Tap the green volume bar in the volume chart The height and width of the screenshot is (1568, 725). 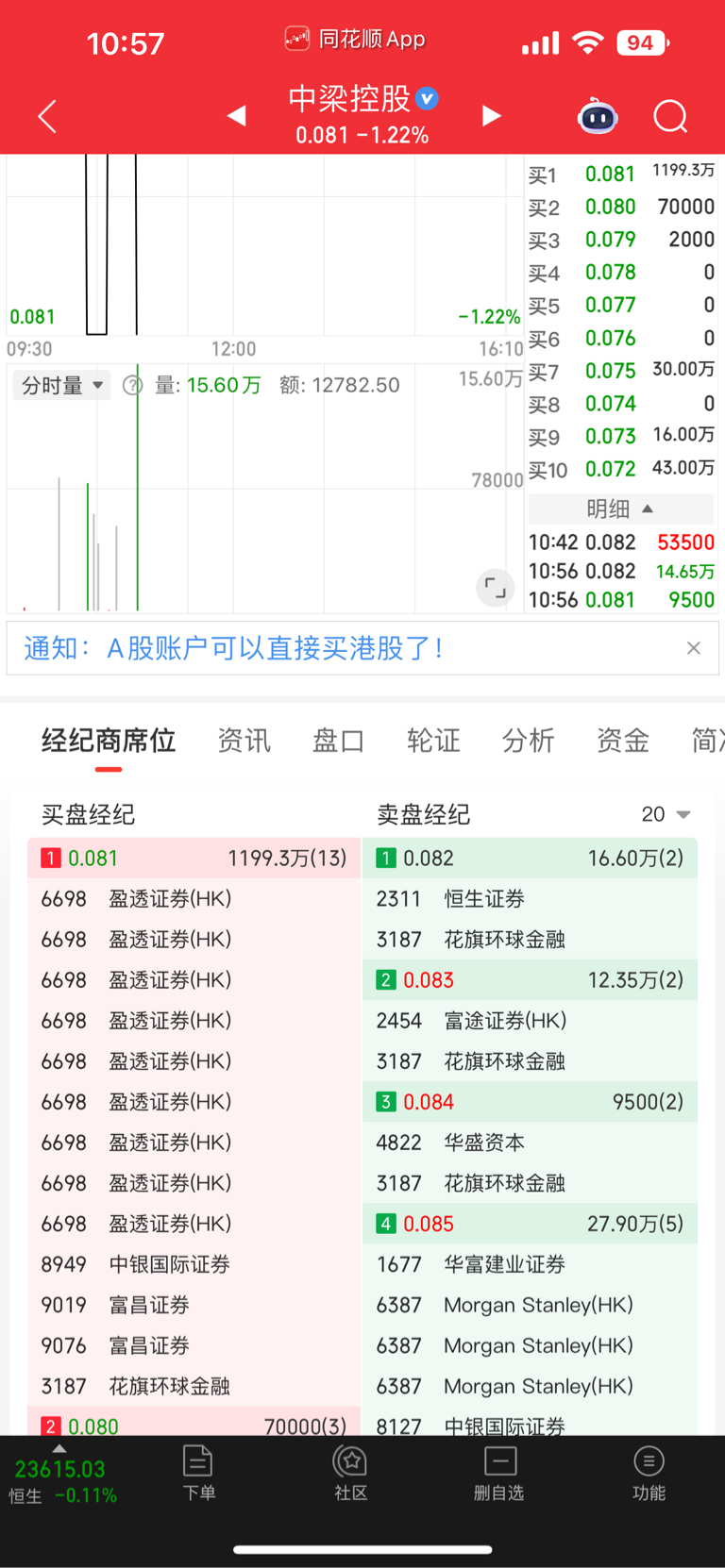(138, 488)
